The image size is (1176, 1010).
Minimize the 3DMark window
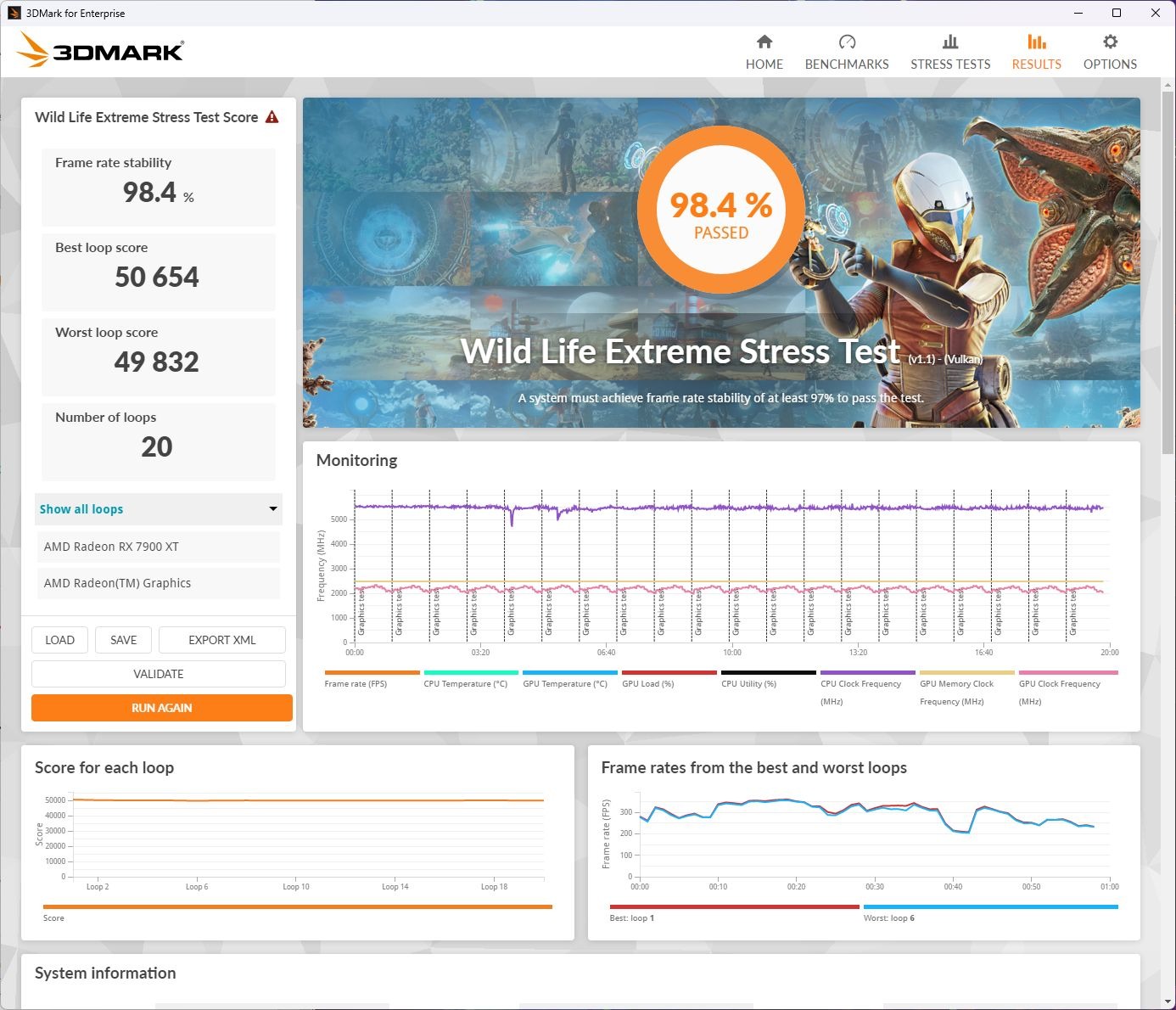[x=1078, y=13]
